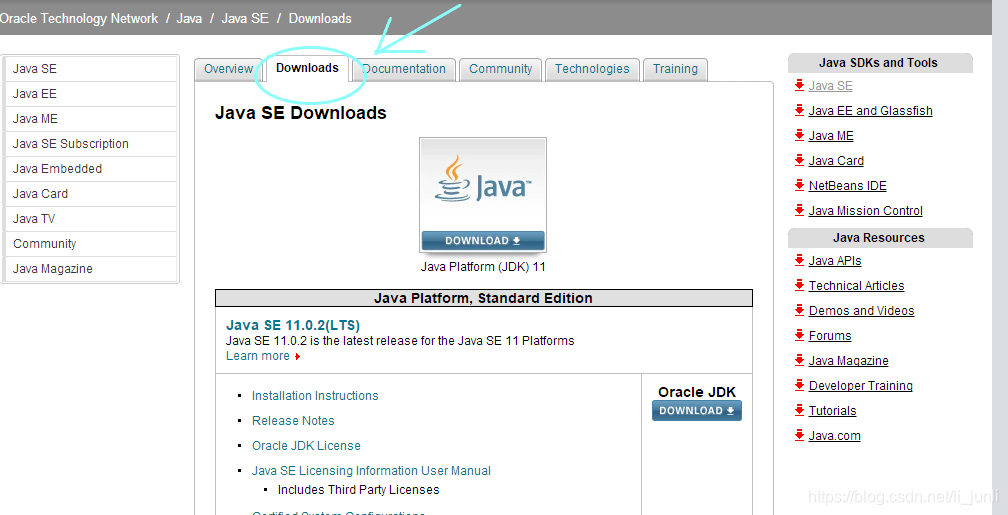Open the Java Mission Control link
This screenshot has width=1008, height=515.
(865, 212)
